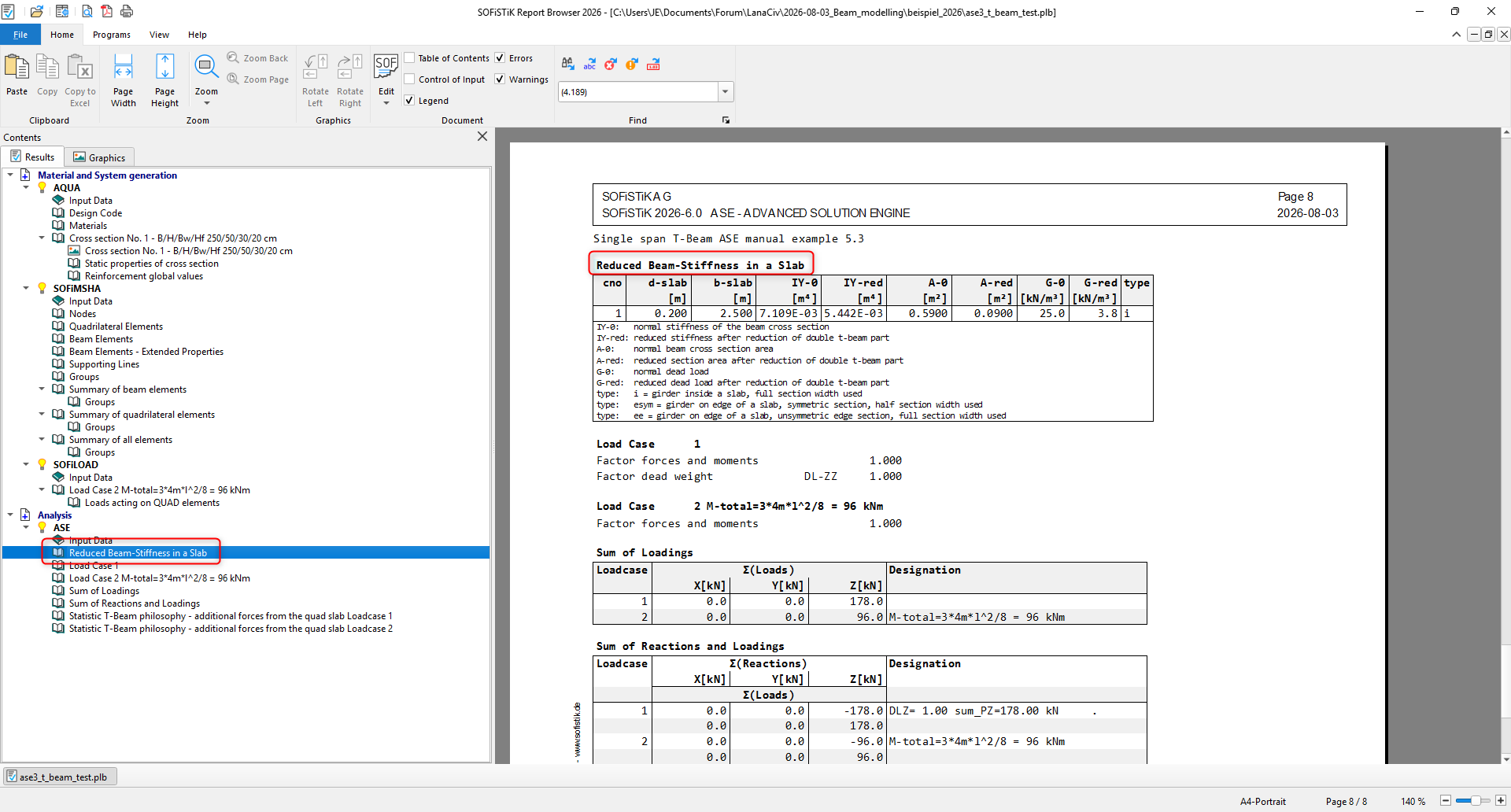The height and width of the screenshot is (812, 1511).
Task: Click the find value red icon
Action: pyautogui.click(x=653, y=65)
